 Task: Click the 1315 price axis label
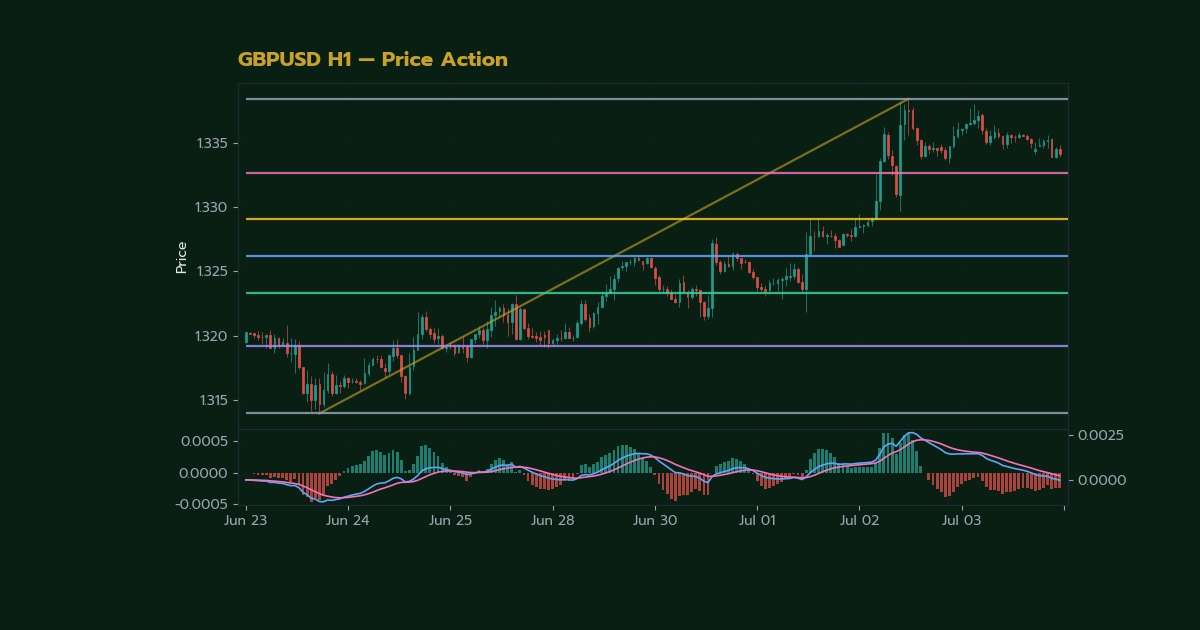pos(214,400)
